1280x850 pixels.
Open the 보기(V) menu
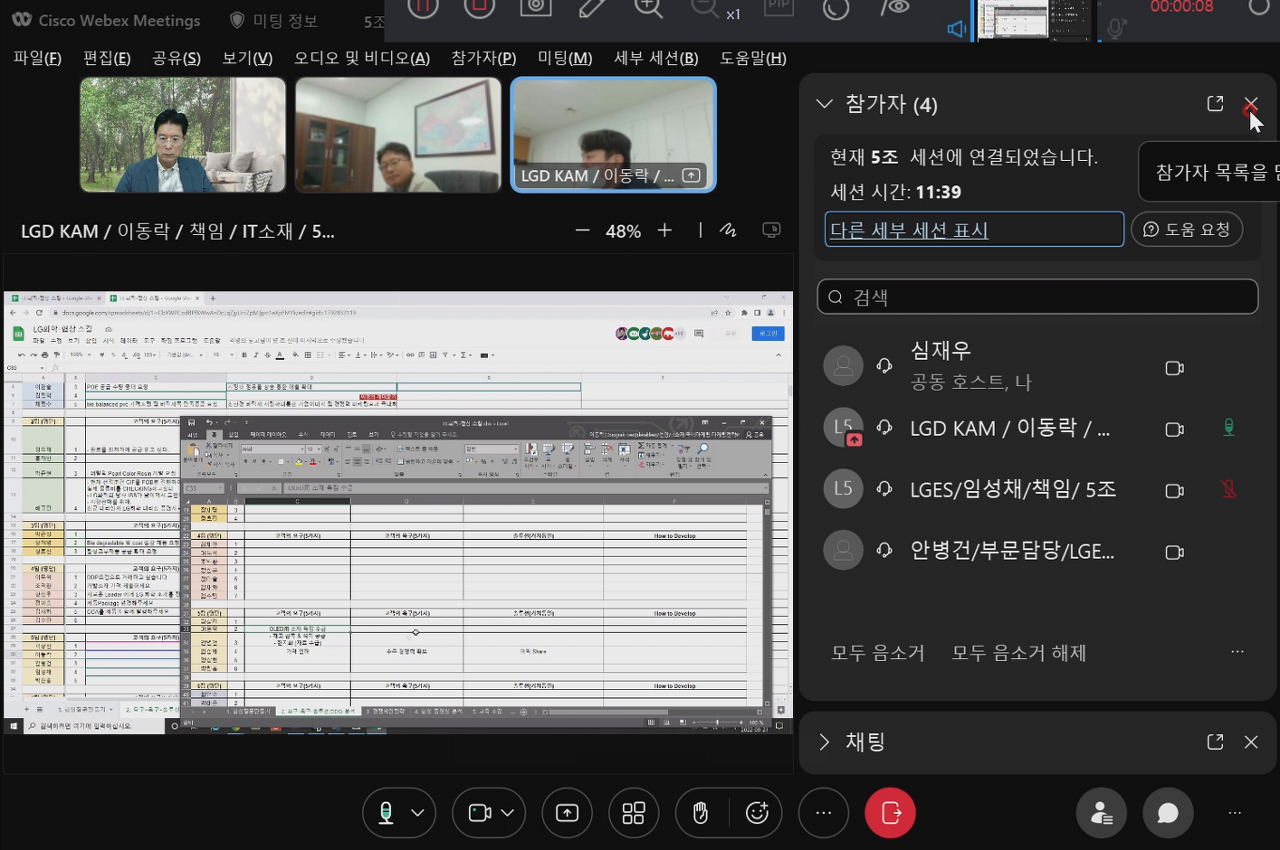click(x=247, y=58)
